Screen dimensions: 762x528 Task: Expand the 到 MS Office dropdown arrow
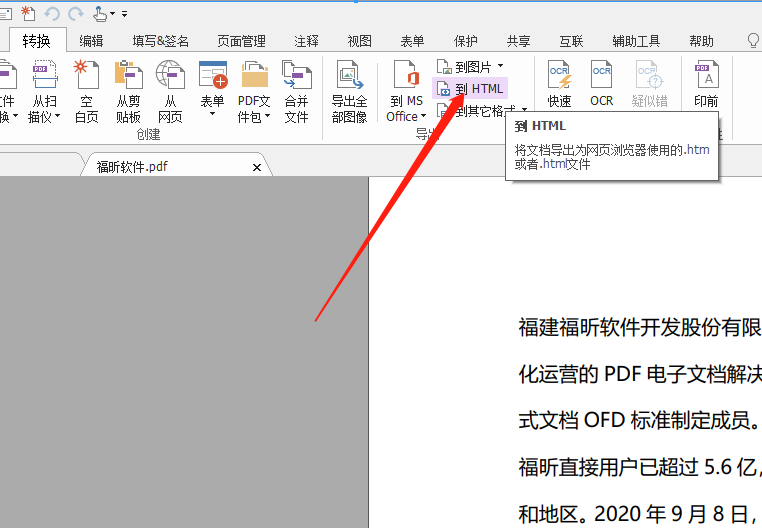tap(423, 116)
